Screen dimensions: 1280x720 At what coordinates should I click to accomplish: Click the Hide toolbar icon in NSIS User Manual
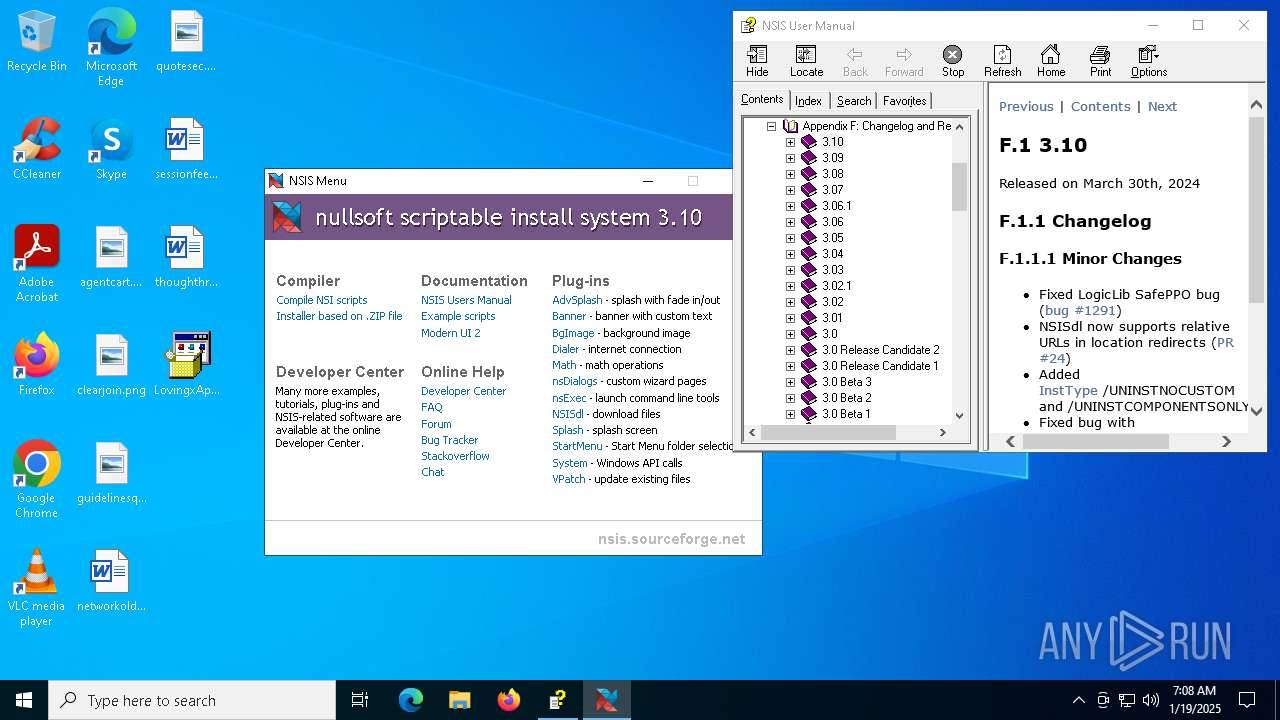[757, 61]
